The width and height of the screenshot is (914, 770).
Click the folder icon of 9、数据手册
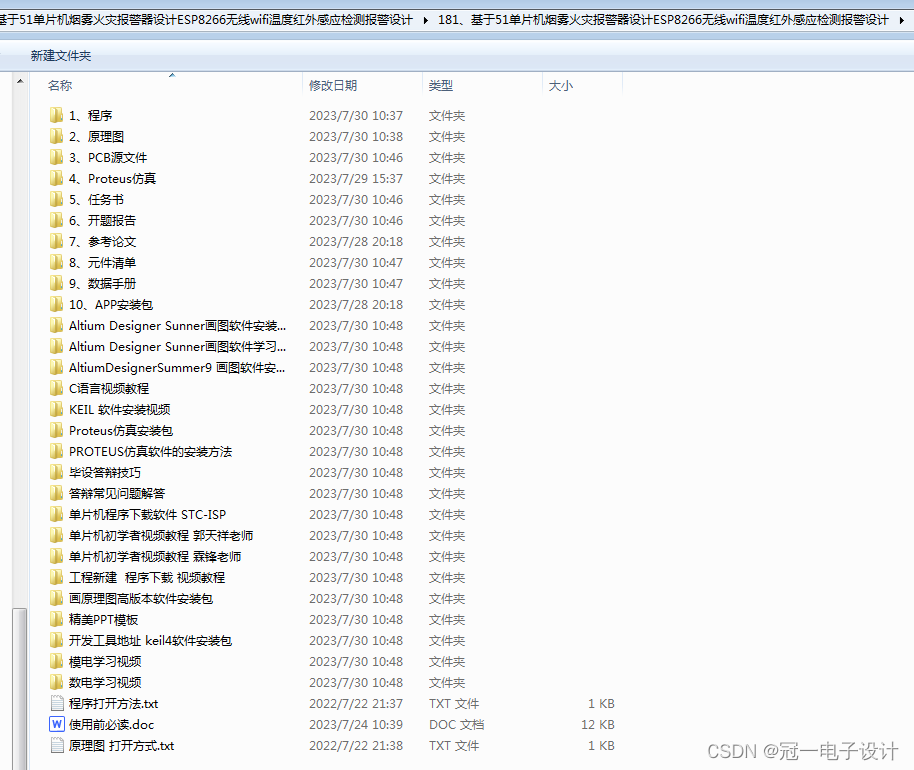click(x=57, y=283)
